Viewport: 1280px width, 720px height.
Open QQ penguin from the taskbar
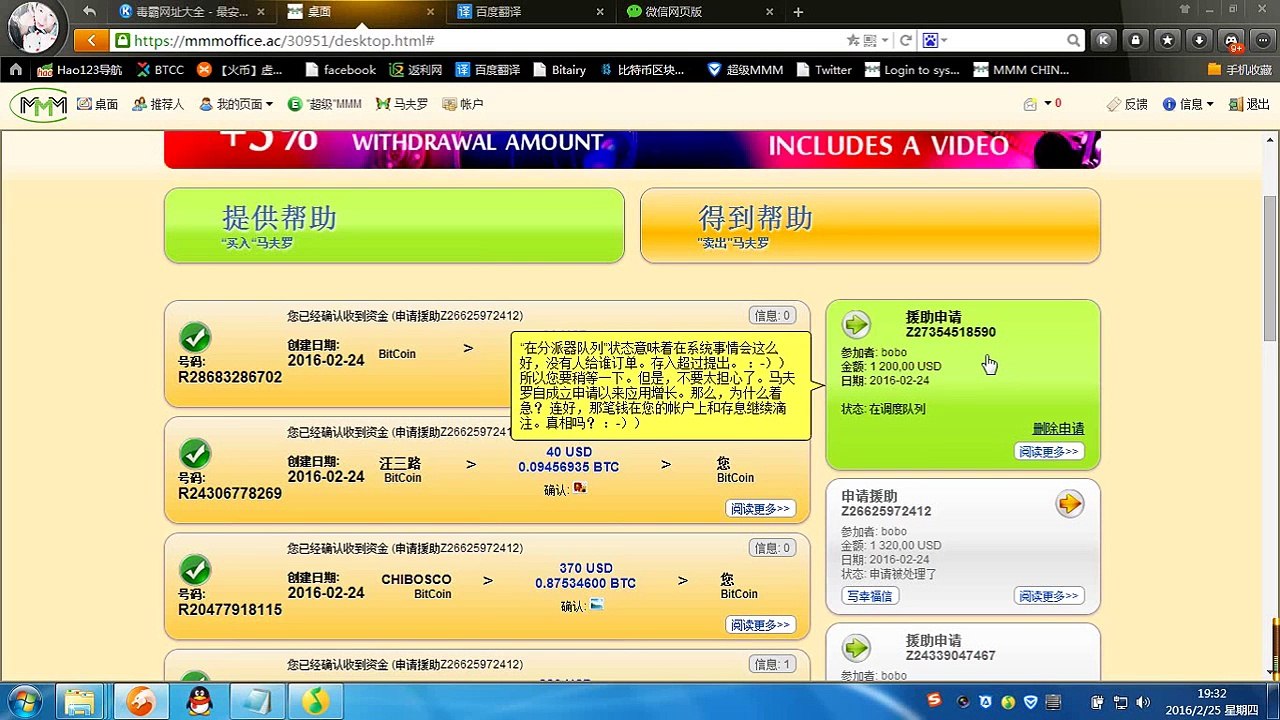(200, 701)
